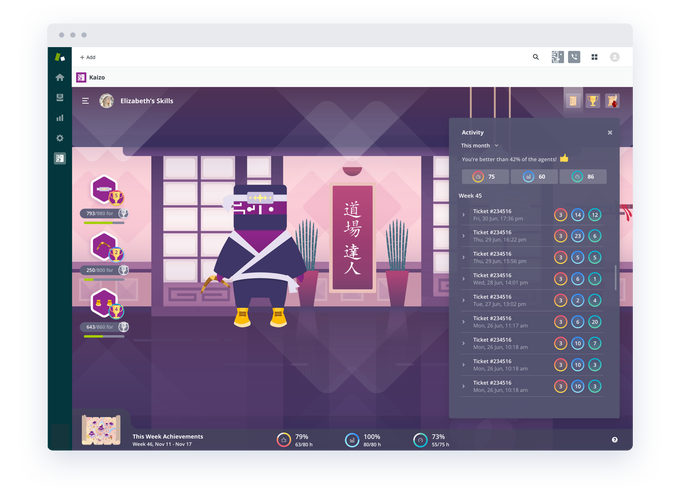
Task: Expand the Fri, 30 Jun, 17:36 pm ticket
Action: [463, 214]
